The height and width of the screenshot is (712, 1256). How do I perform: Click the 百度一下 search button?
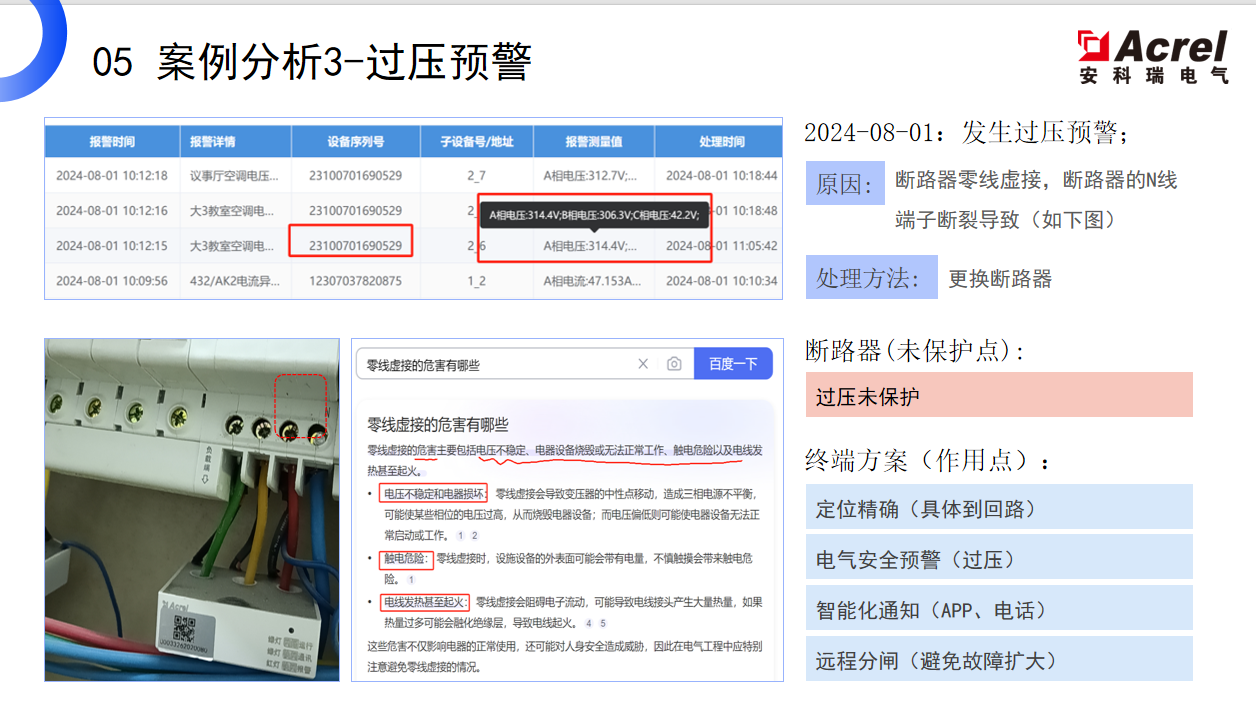tap(733, 364)
